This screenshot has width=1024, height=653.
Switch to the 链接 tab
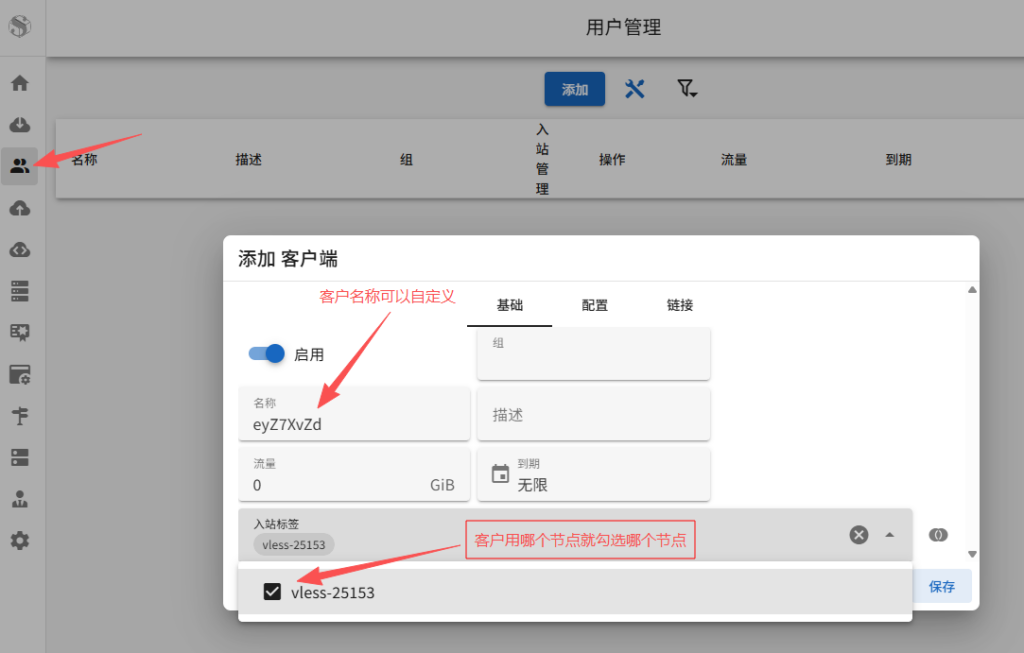(679, 306)
